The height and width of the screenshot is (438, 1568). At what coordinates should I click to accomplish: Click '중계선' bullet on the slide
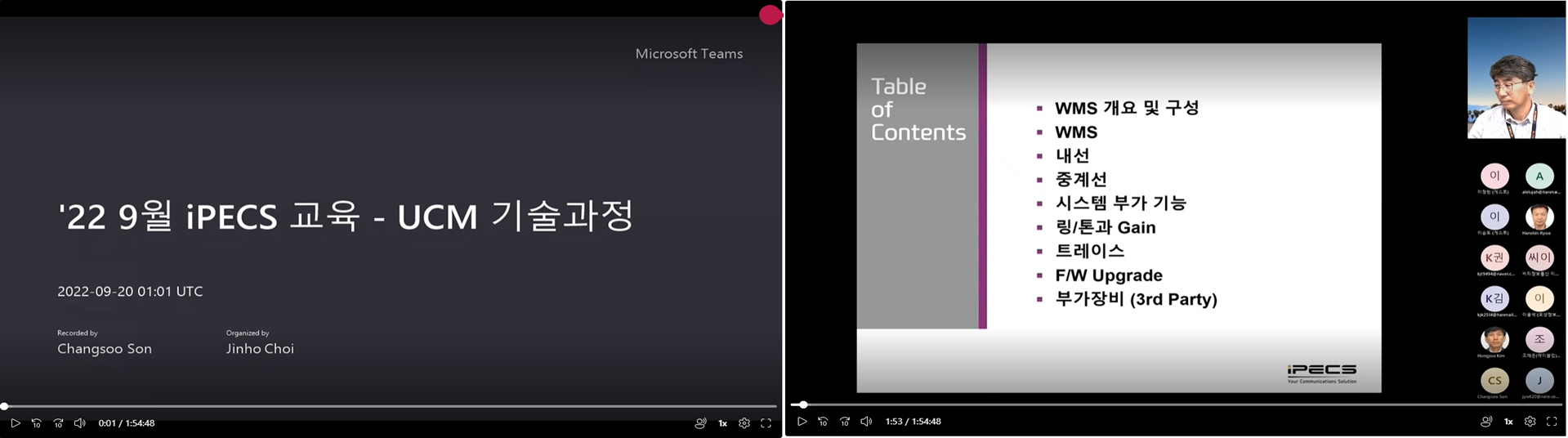pos(1081,179)
